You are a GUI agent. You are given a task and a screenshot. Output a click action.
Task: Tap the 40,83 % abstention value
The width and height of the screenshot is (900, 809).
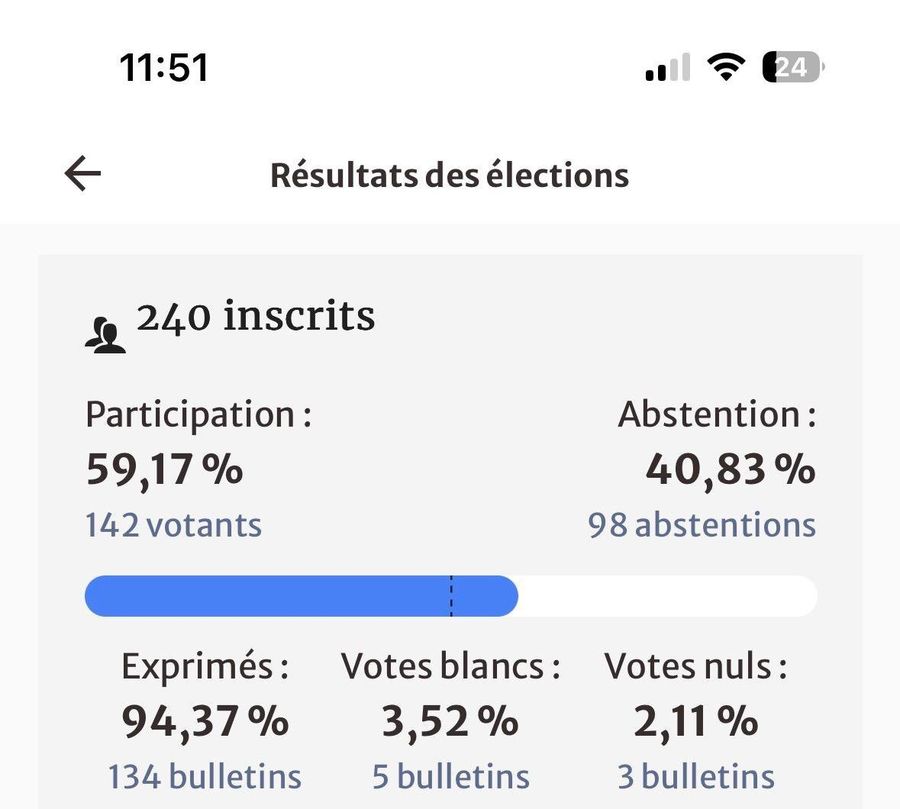[x=730, y=468]
